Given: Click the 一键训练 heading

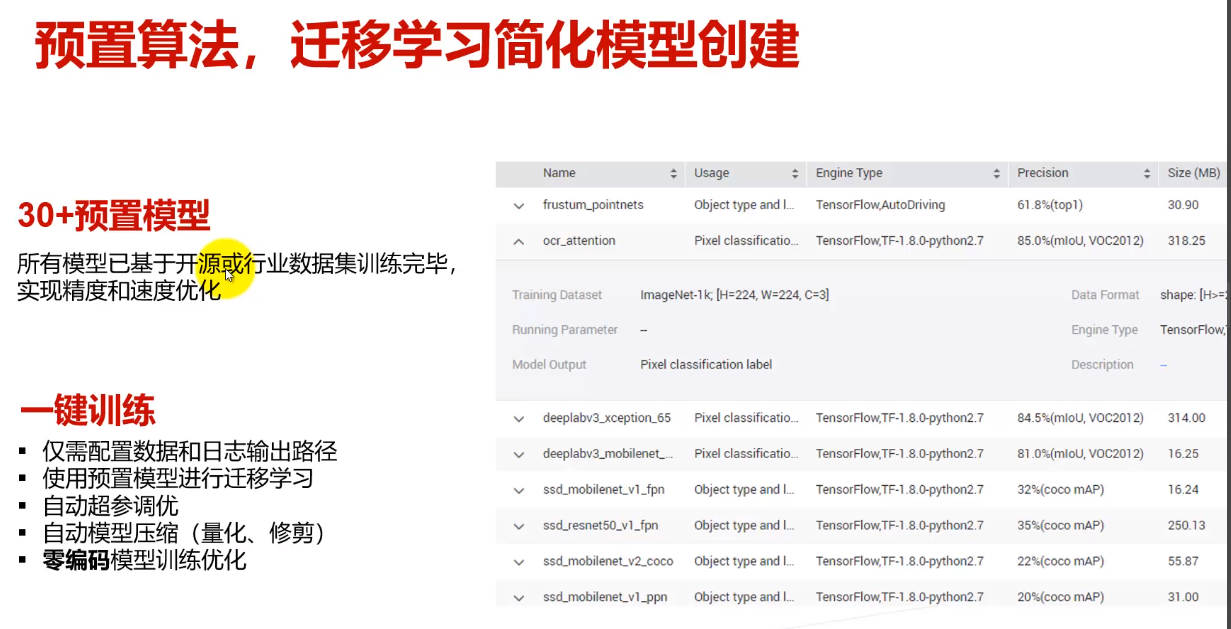Looking at the screenshot, I should pos(87,411).
